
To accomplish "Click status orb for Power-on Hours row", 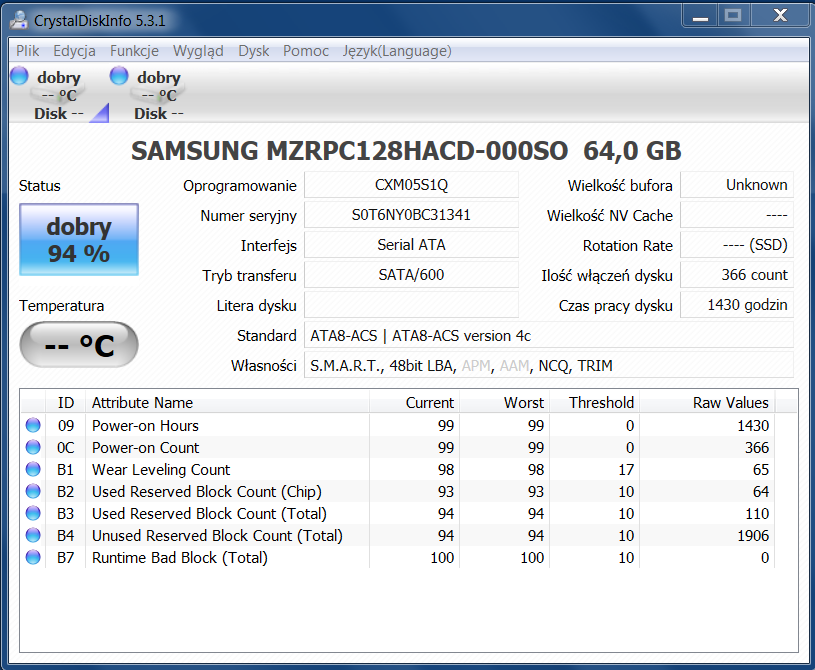I will pos(33,425).
